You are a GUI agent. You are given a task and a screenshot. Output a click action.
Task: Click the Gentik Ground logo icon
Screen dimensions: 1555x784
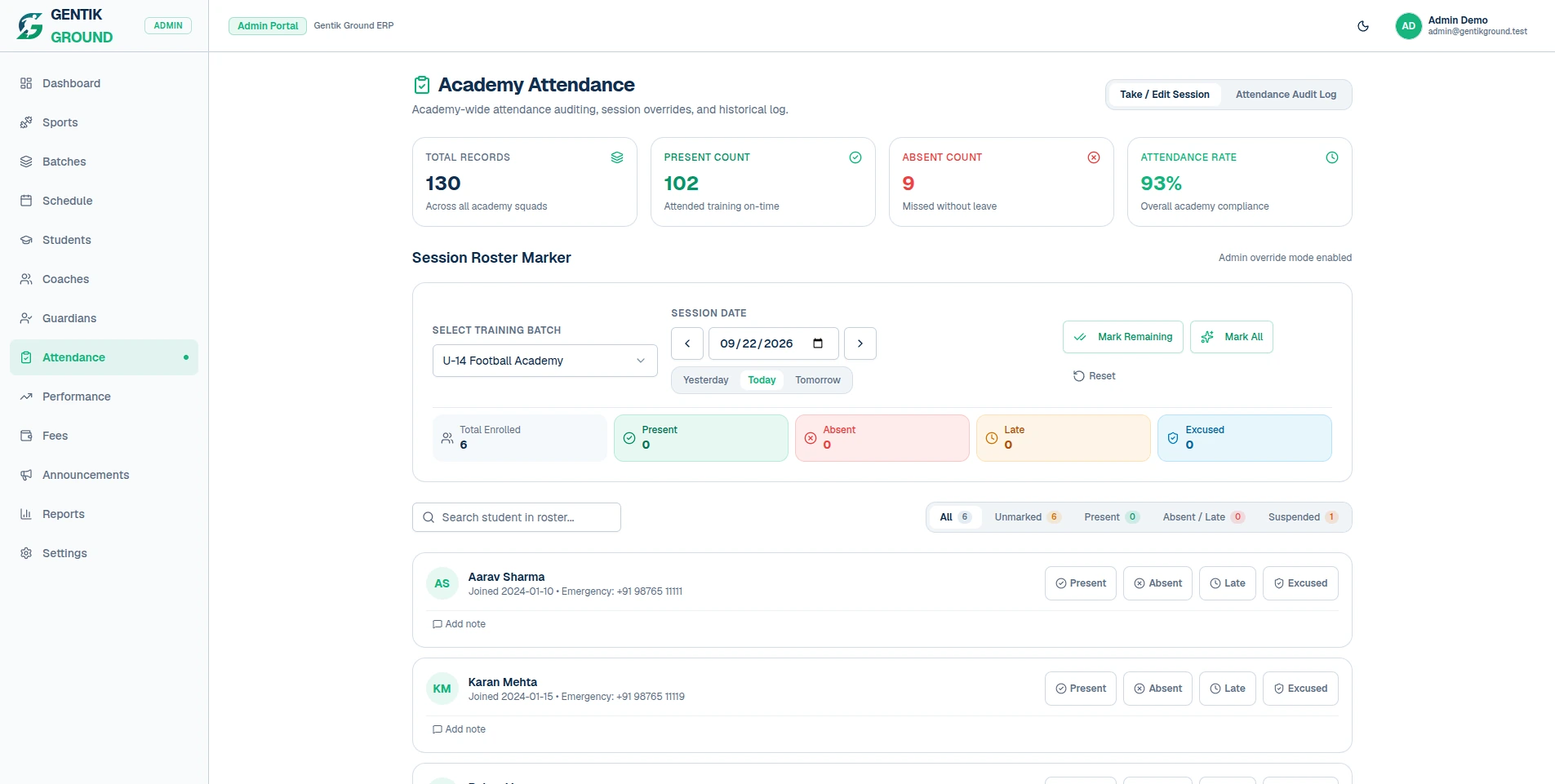pyautogui.click(x=30, y=26)
